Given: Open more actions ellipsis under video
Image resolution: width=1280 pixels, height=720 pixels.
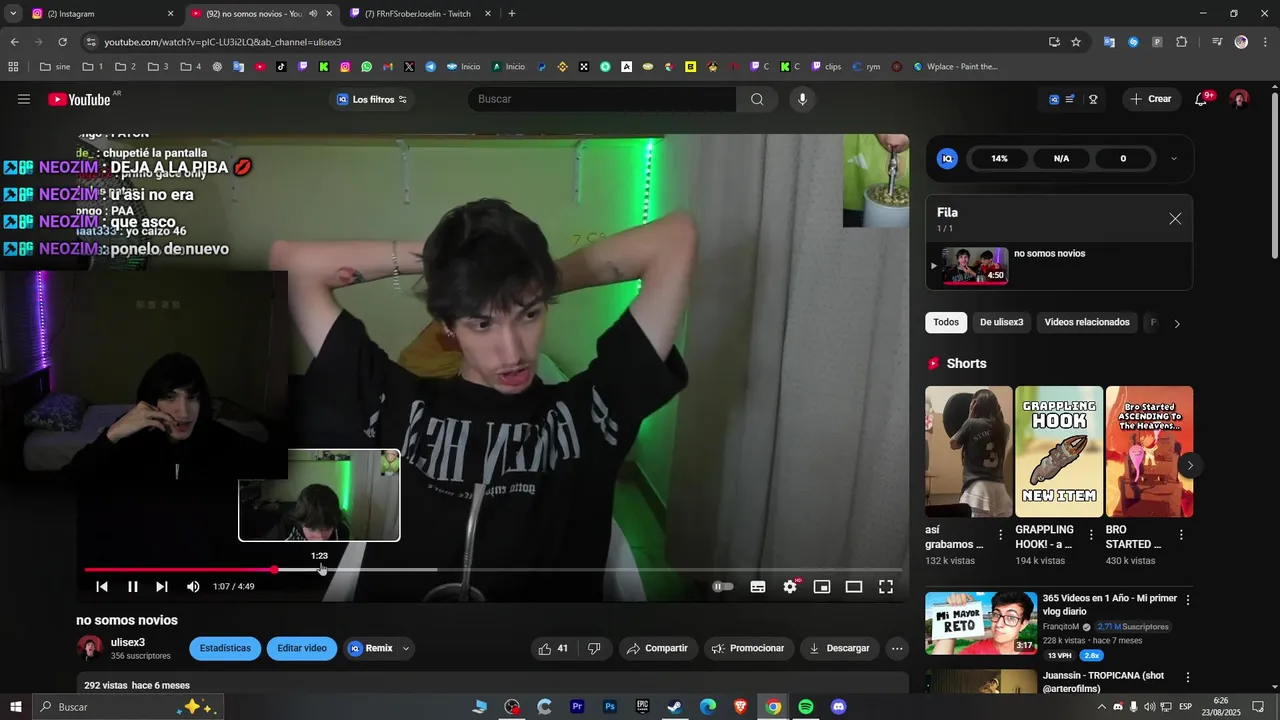Looking at the screenshot, I should (x=897, y=648).
